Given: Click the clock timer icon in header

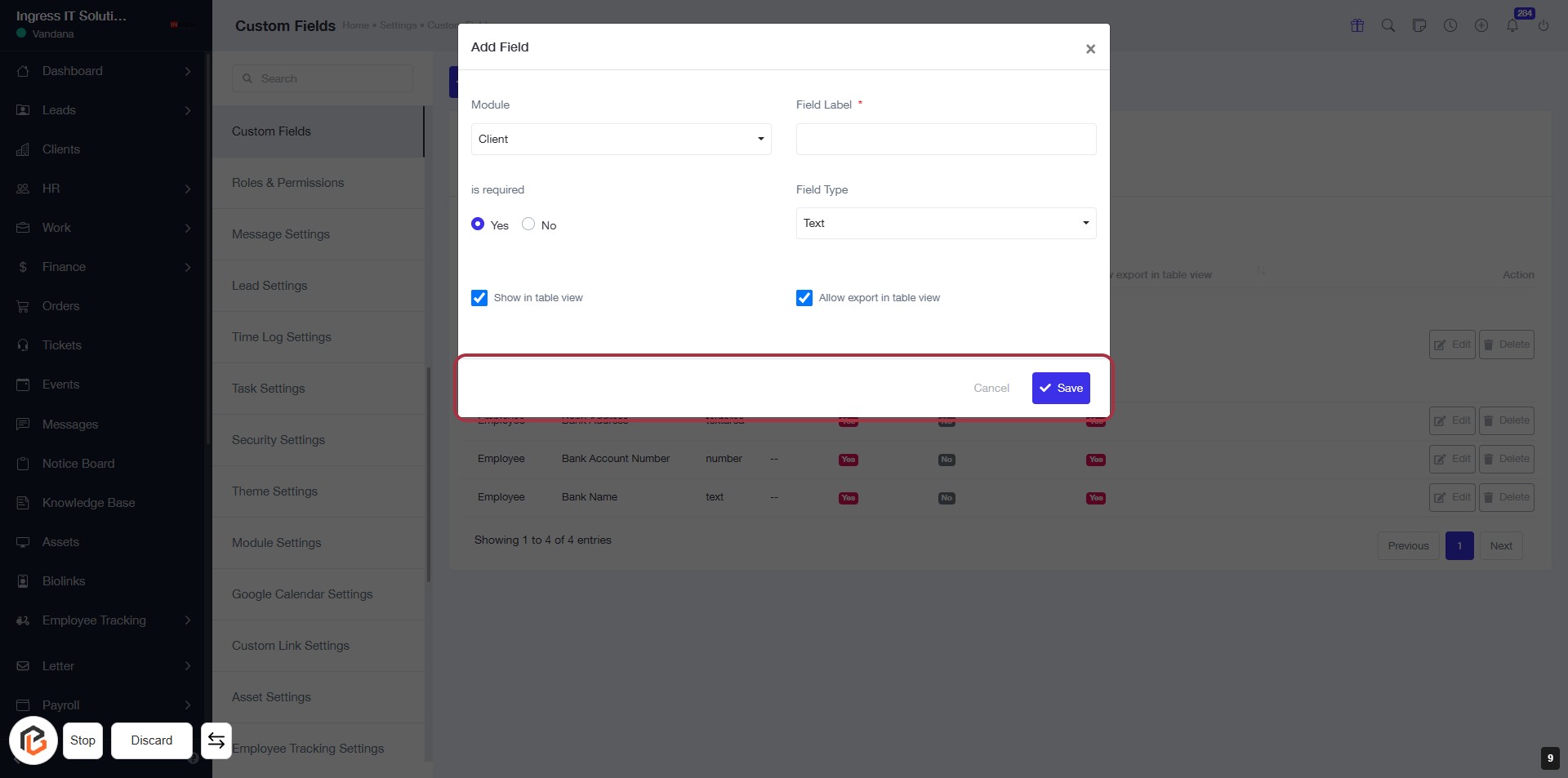Looking at the screenshot, I should click(1450, 25).
